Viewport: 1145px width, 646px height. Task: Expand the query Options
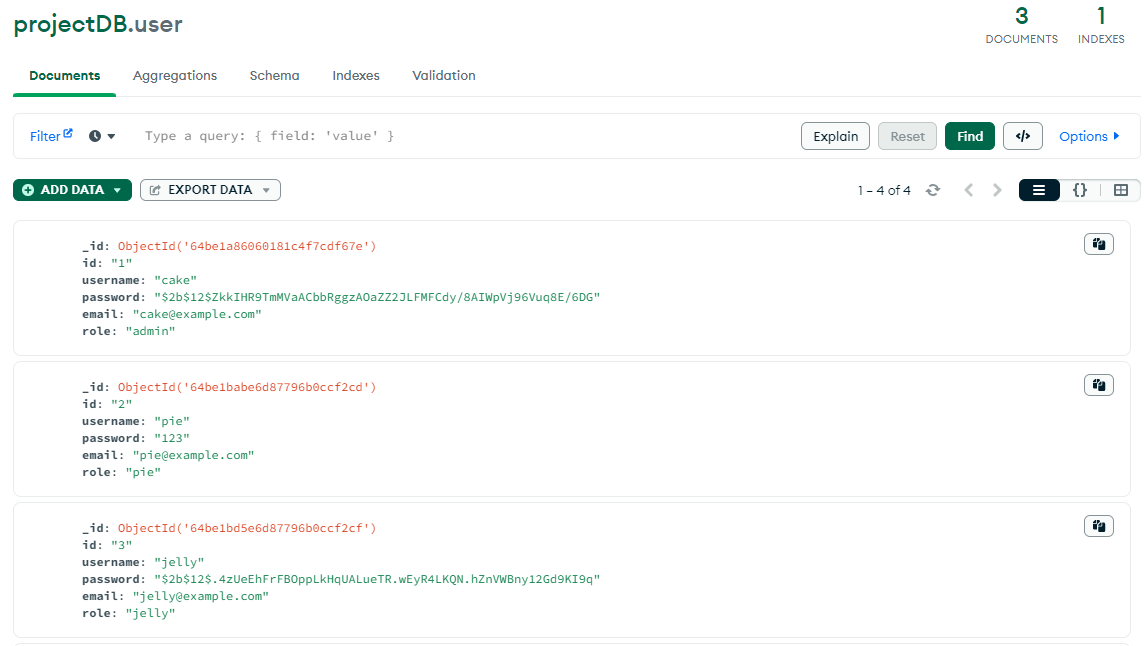1089,136
